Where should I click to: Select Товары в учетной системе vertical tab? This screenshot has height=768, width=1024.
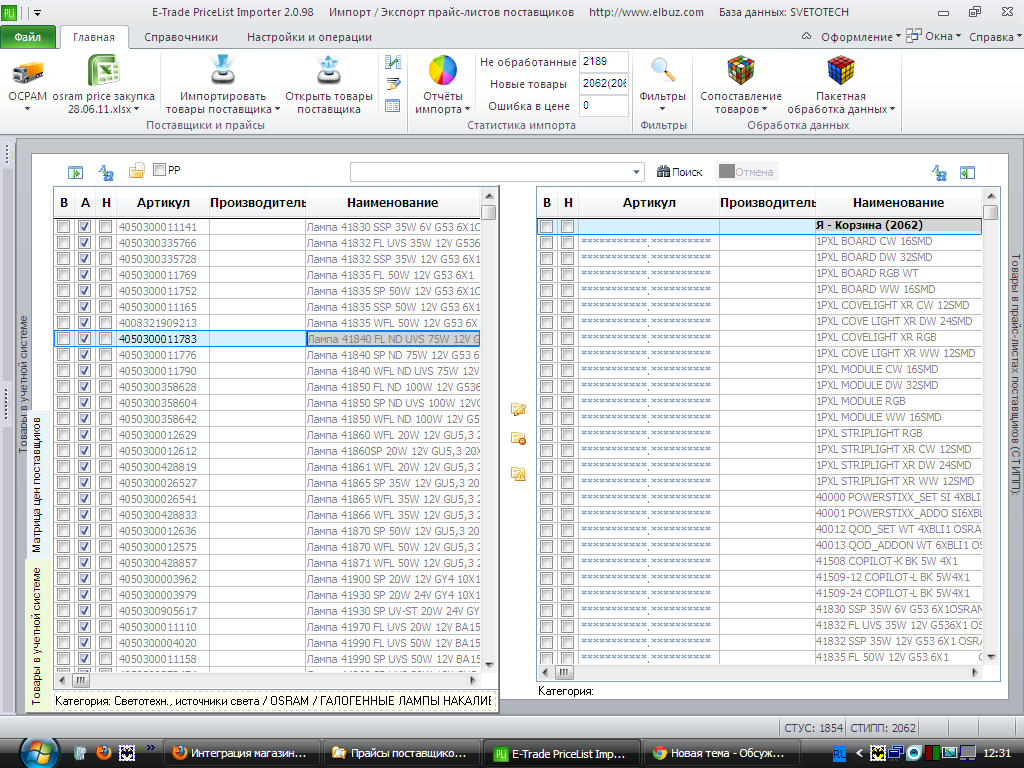coord(37,635)
